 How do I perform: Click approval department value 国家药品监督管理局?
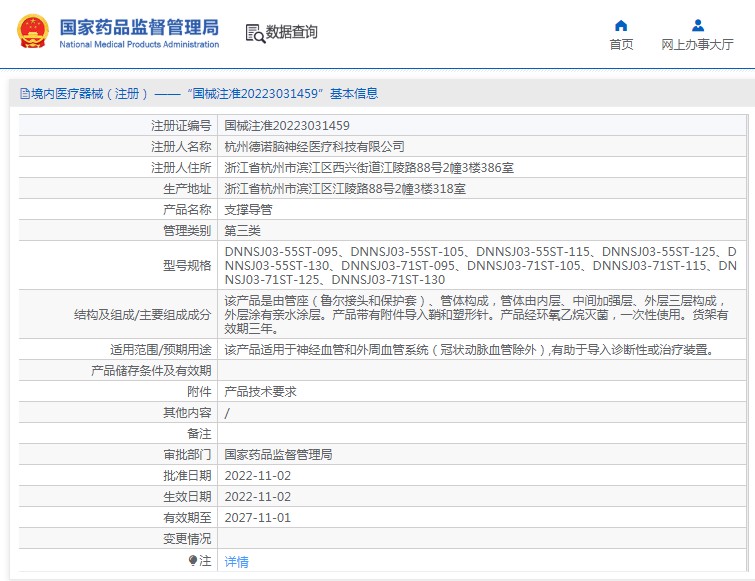(x=278, y=454)
